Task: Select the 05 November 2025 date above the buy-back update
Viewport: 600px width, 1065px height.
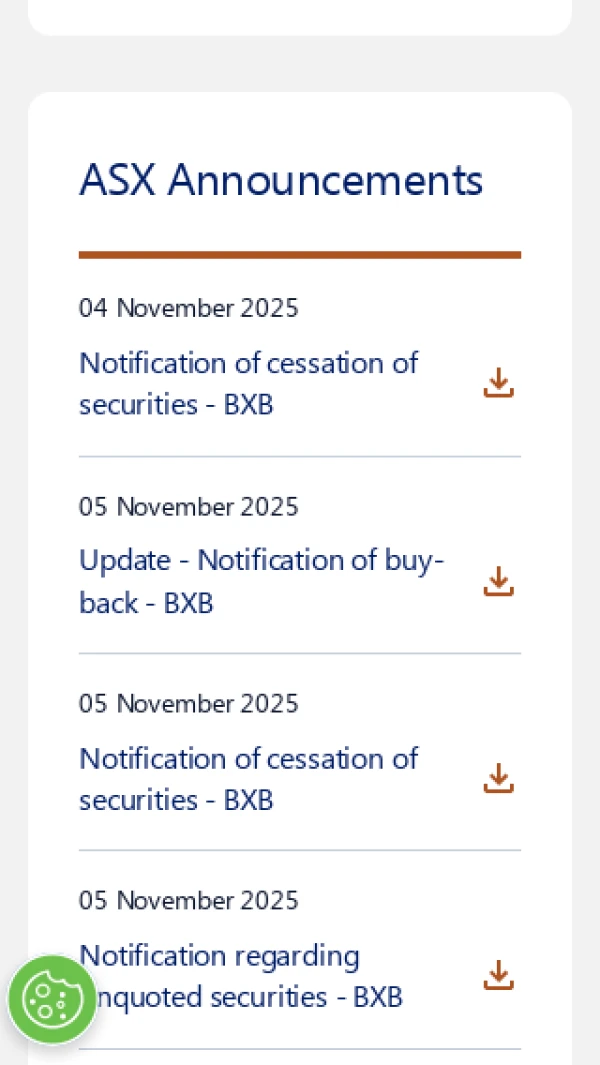Action: click(x=188, y=506)
